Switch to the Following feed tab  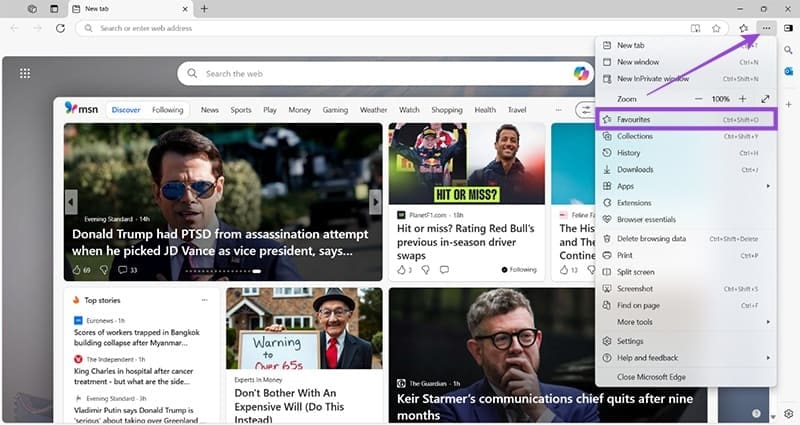point(167,110)
